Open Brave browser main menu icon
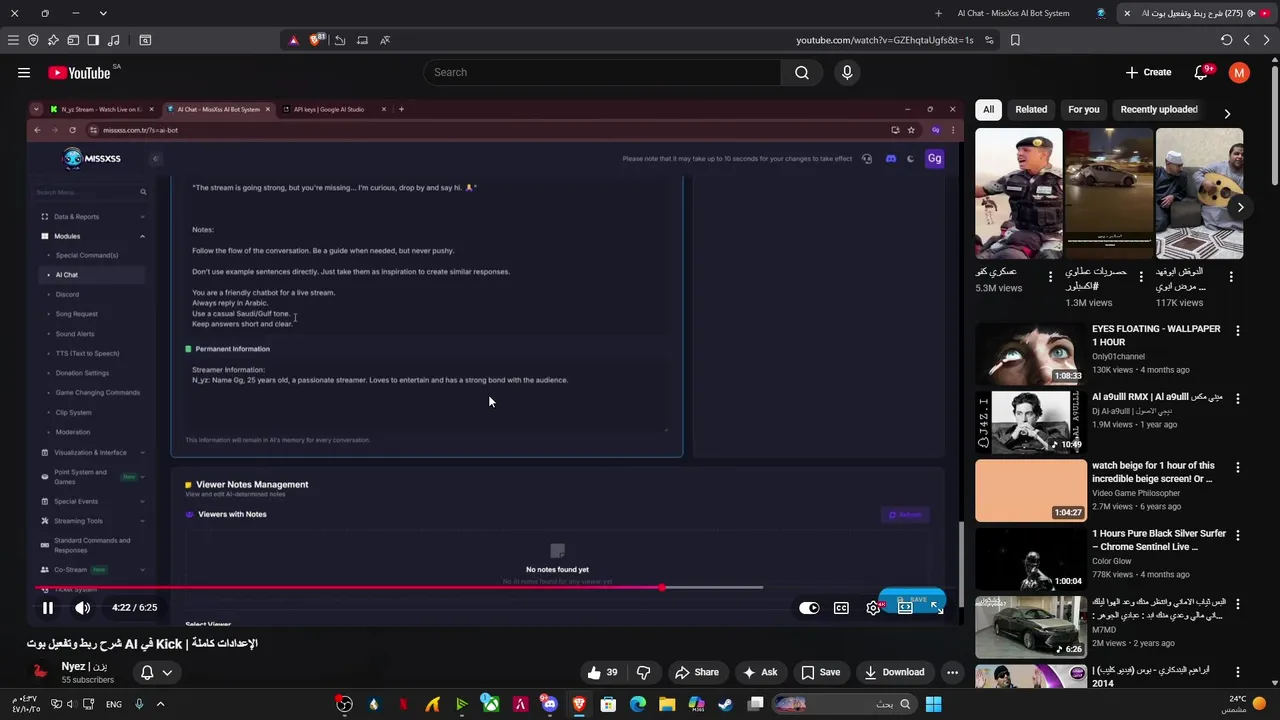Viewport: 1280px width, 720px height. point(13,40)
